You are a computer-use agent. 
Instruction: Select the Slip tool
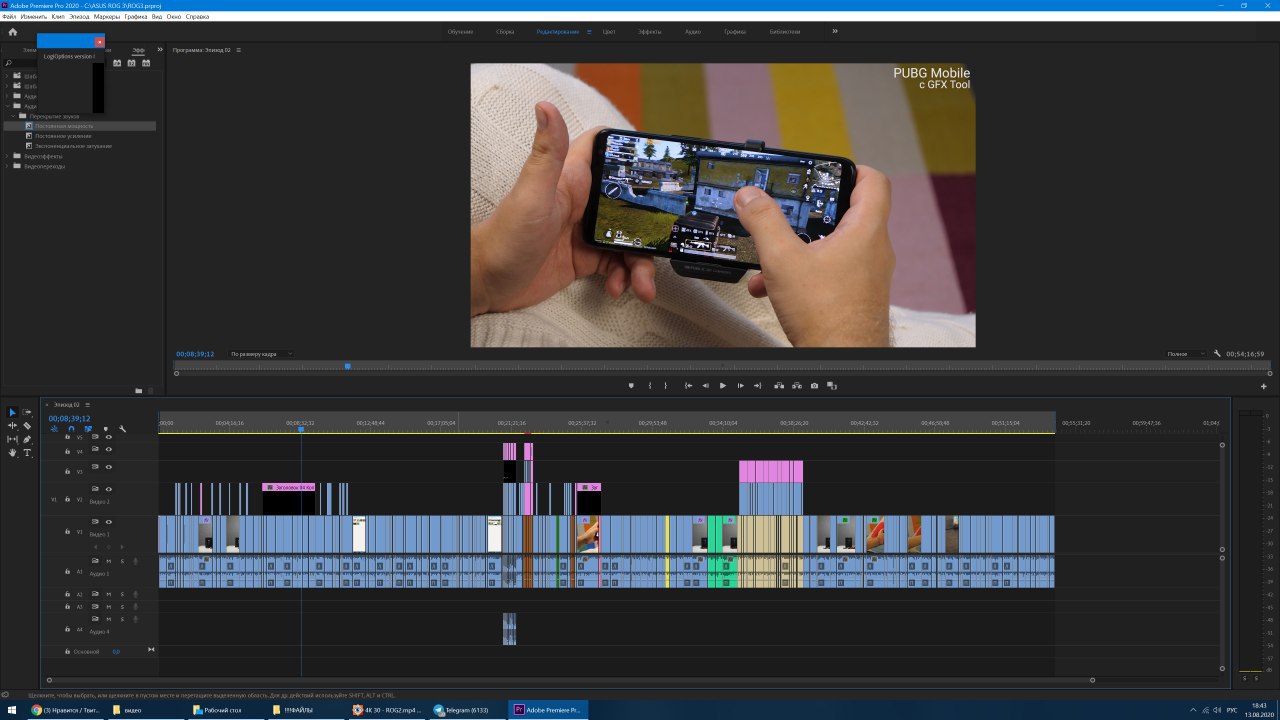[12, 439]
